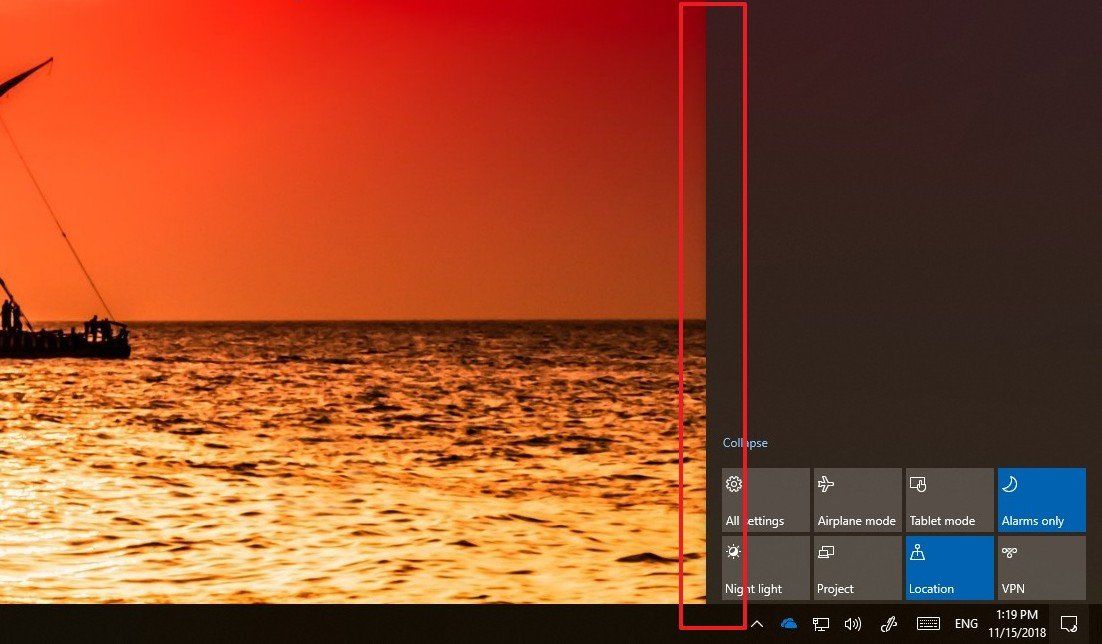Click the desktop to dismiss Action Center
Screen dimensions: 1102x644
[x=350, y=300]
